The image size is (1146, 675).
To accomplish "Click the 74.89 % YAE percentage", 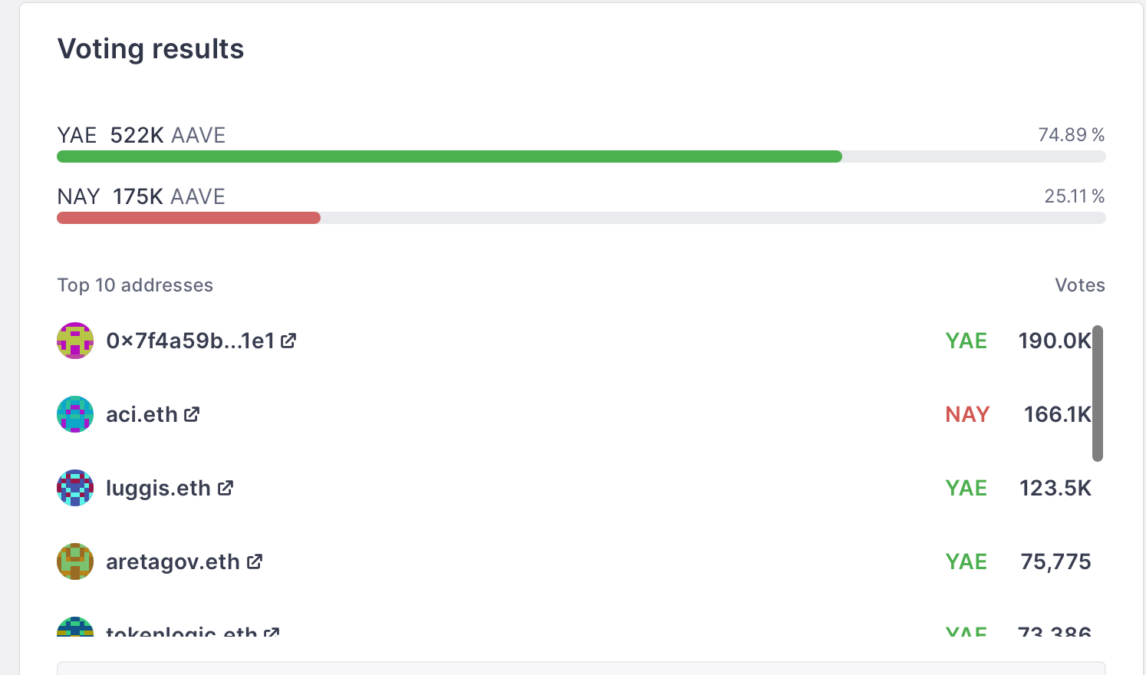I will click(1071, 135).
